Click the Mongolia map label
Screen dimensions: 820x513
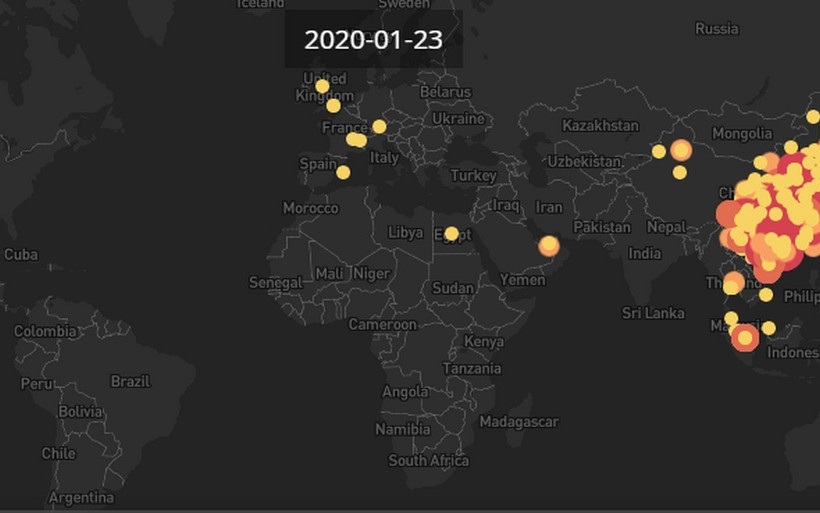(741, 133)
